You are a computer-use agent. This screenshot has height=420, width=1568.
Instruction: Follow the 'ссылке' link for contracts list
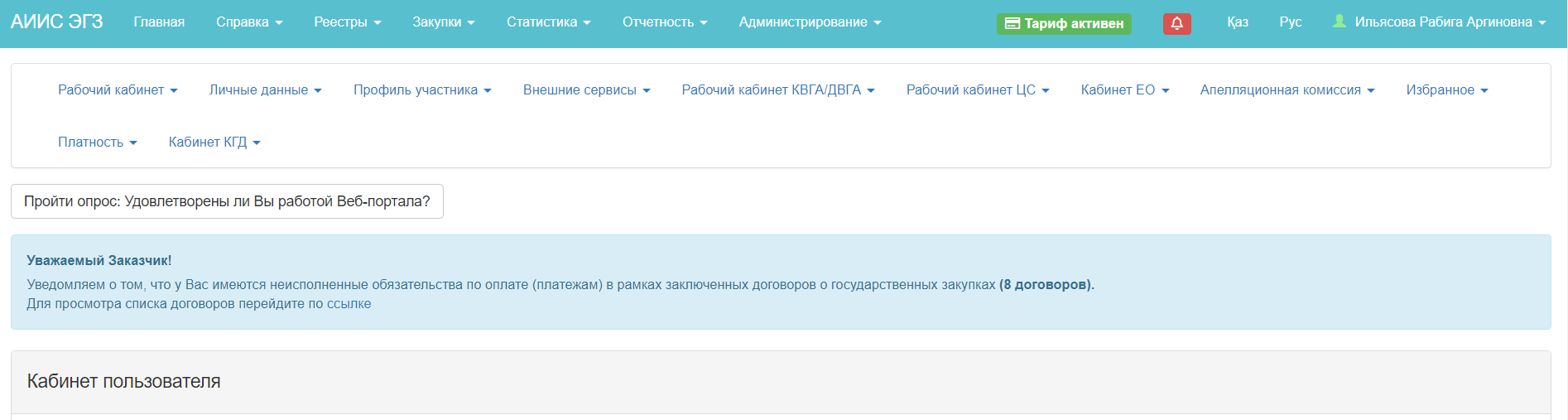coord(349,304)
